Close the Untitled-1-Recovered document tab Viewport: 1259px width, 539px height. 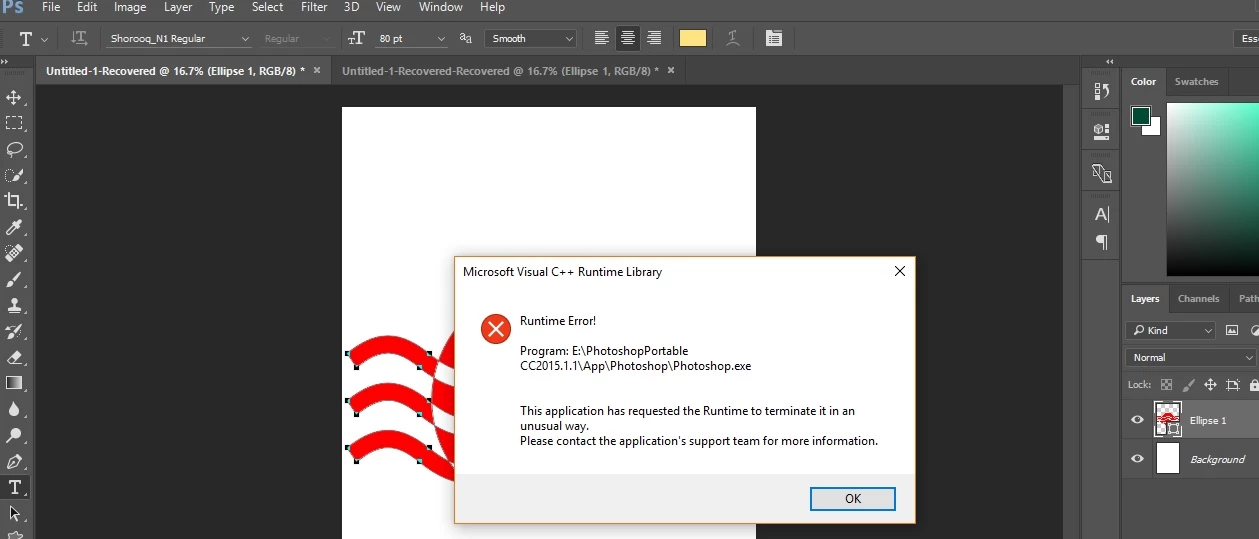[317, 70]
